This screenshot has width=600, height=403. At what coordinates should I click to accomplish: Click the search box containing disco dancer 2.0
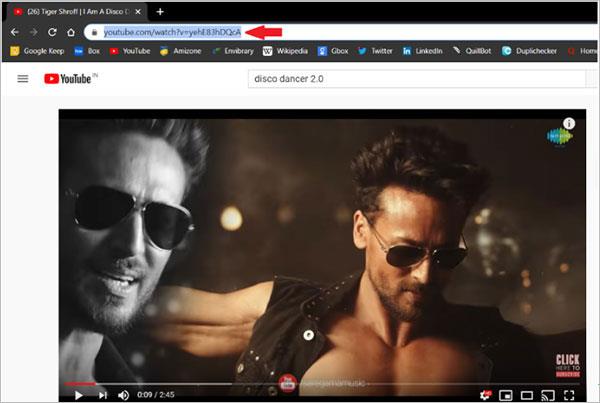coord(417,79)
